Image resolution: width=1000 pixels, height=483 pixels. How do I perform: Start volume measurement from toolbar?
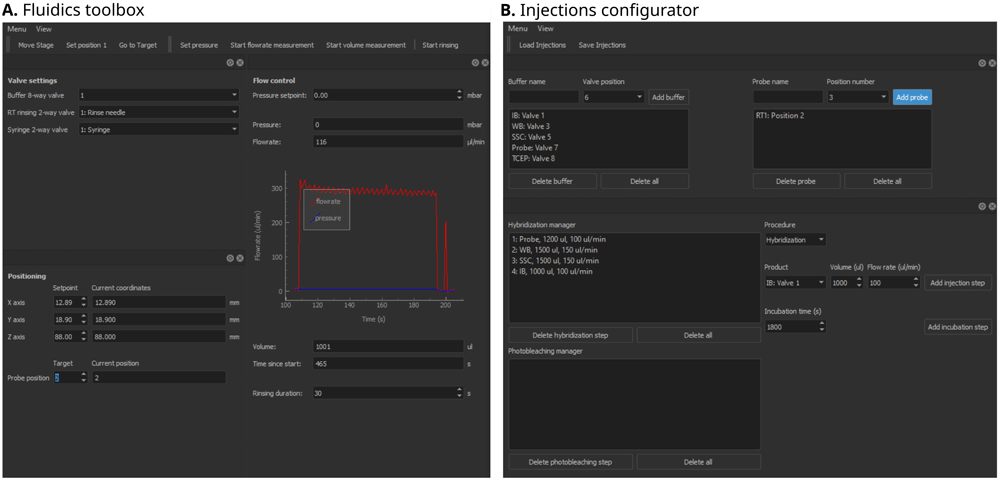(366, 45)
